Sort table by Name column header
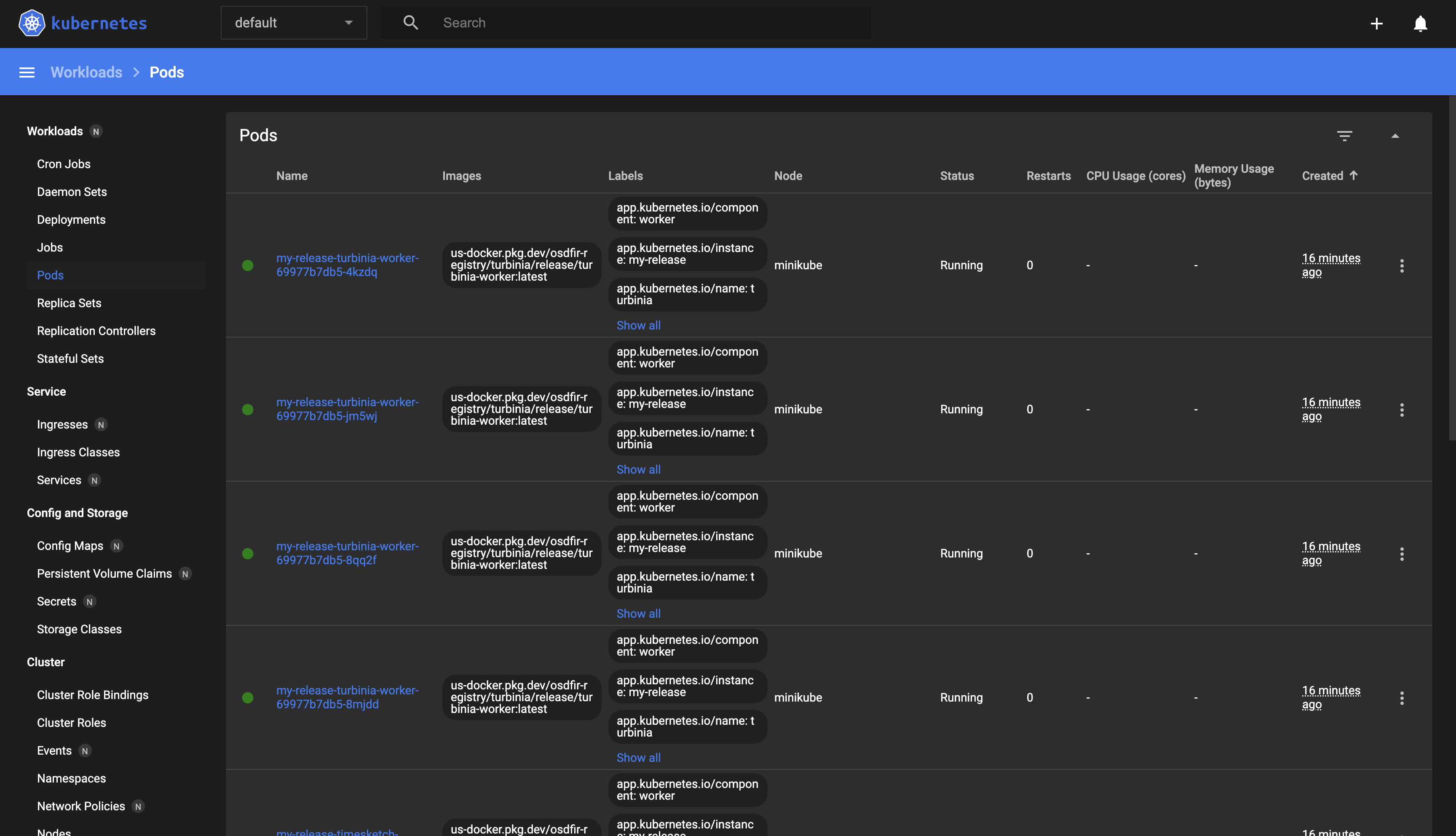1456x836 pixels. point(292,176)
